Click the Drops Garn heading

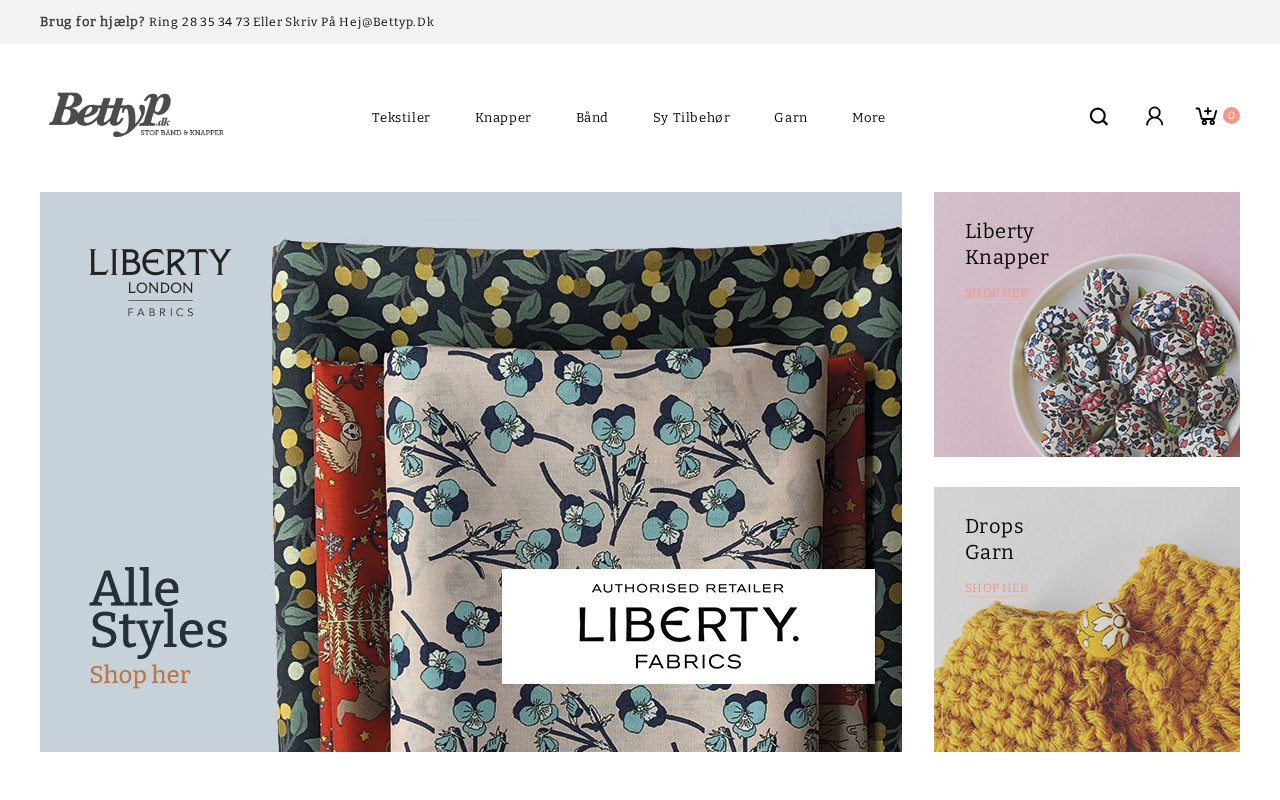pos(994,539)
